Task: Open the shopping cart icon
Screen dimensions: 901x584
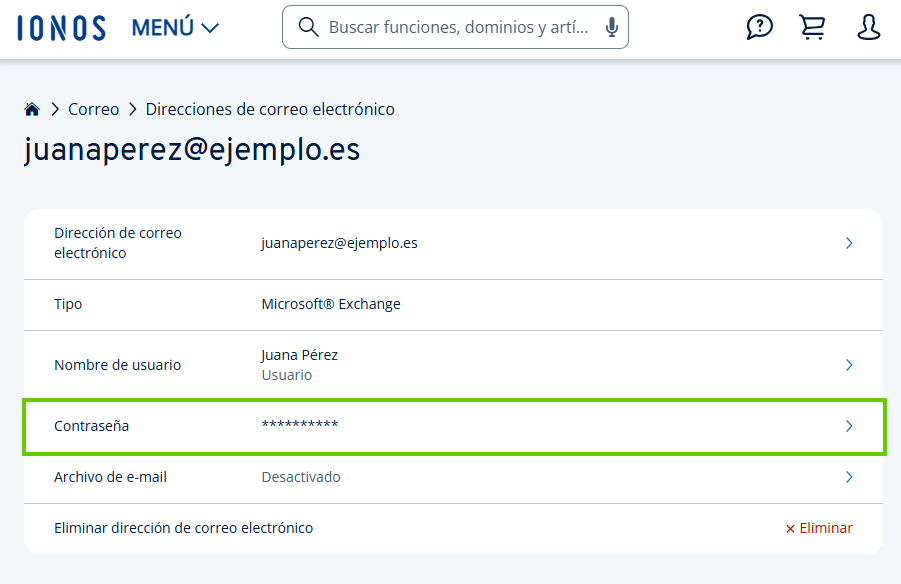Action: 812,28
